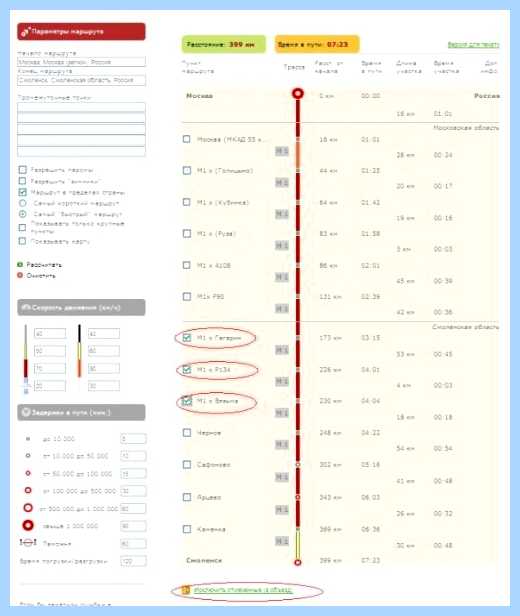Click the orange icon beside Исключить отмеченные link

[x=186, y=590]
